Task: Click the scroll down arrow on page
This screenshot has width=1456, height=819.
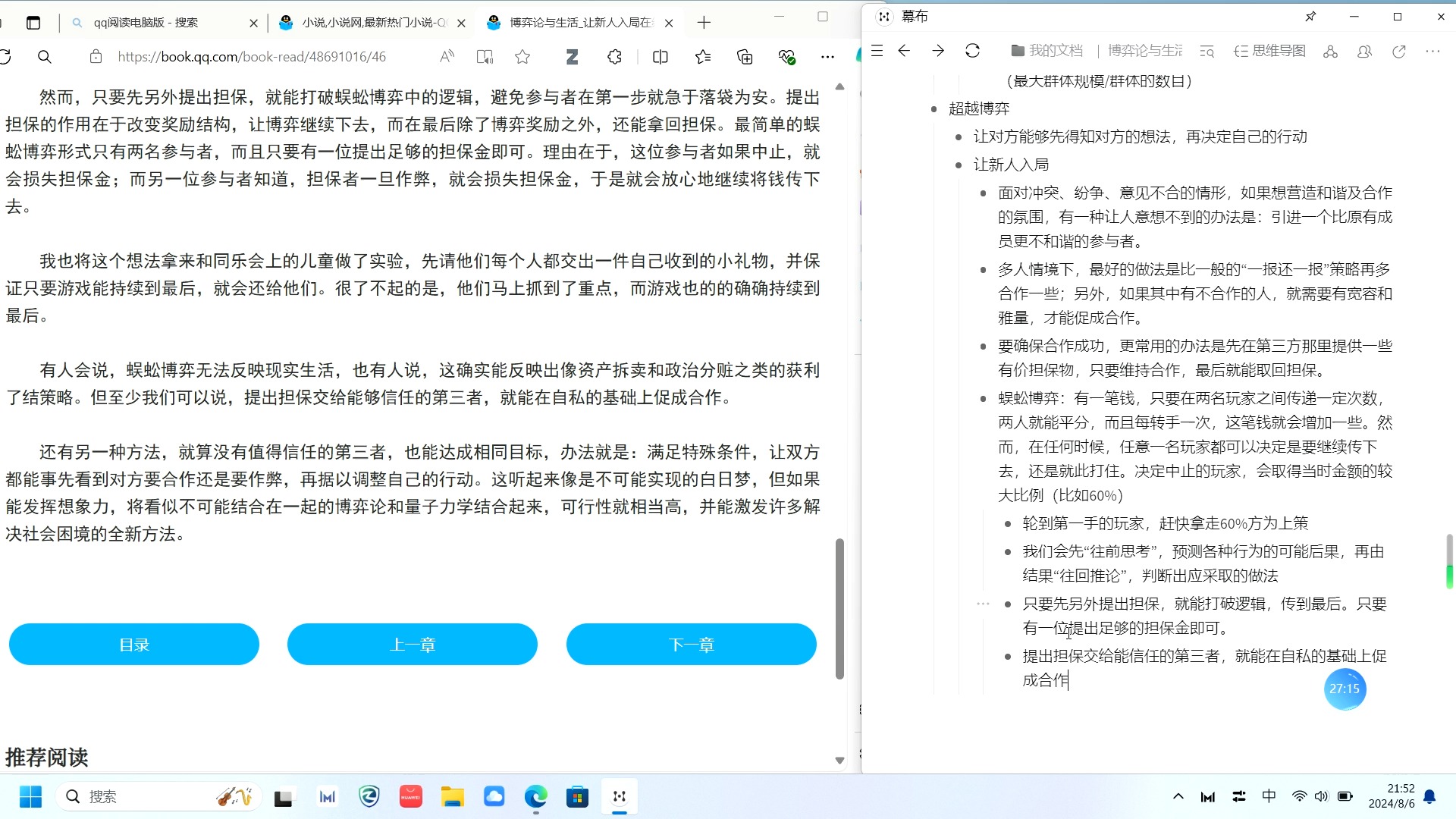Action: (x=839, y=760)
